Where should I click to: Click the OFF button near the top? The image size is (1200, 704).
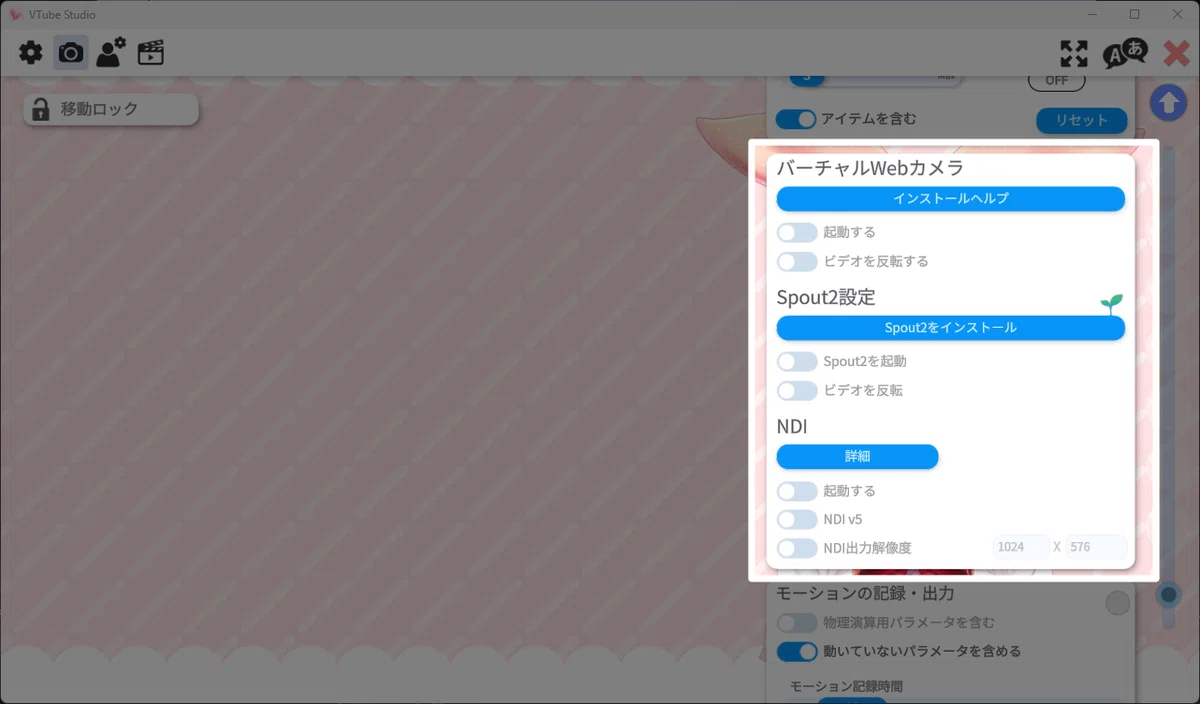coord(1057,80)
